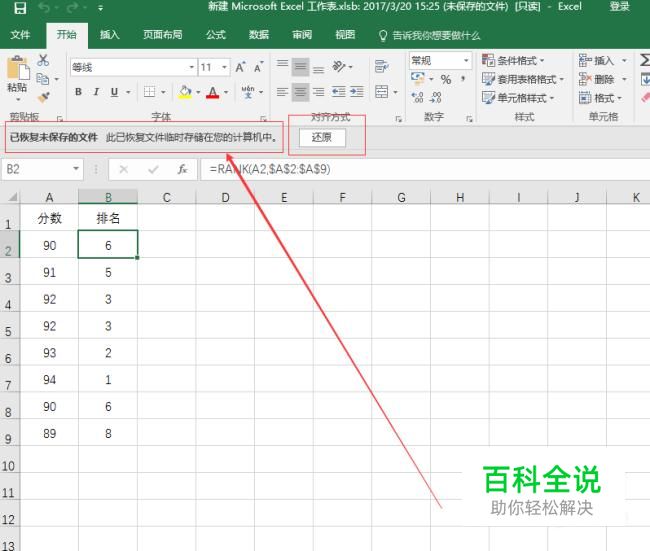Switch to the 视图 tab
Image resolution: width=650 pixels, height=551 pixels.
pos(345,35)
